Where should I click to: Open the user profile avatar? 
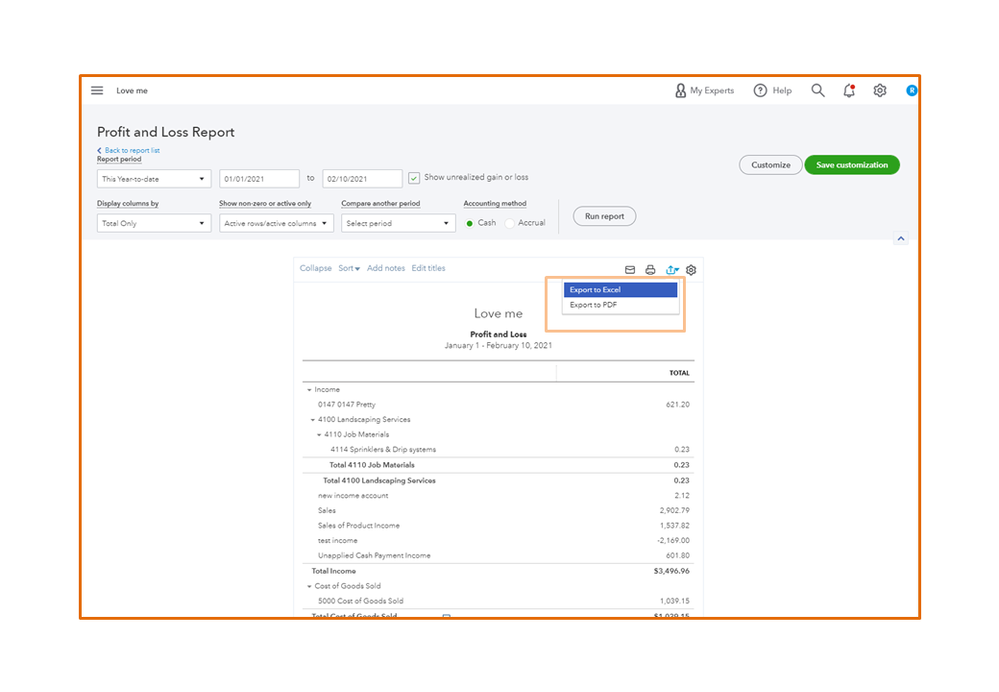(912, 90)
